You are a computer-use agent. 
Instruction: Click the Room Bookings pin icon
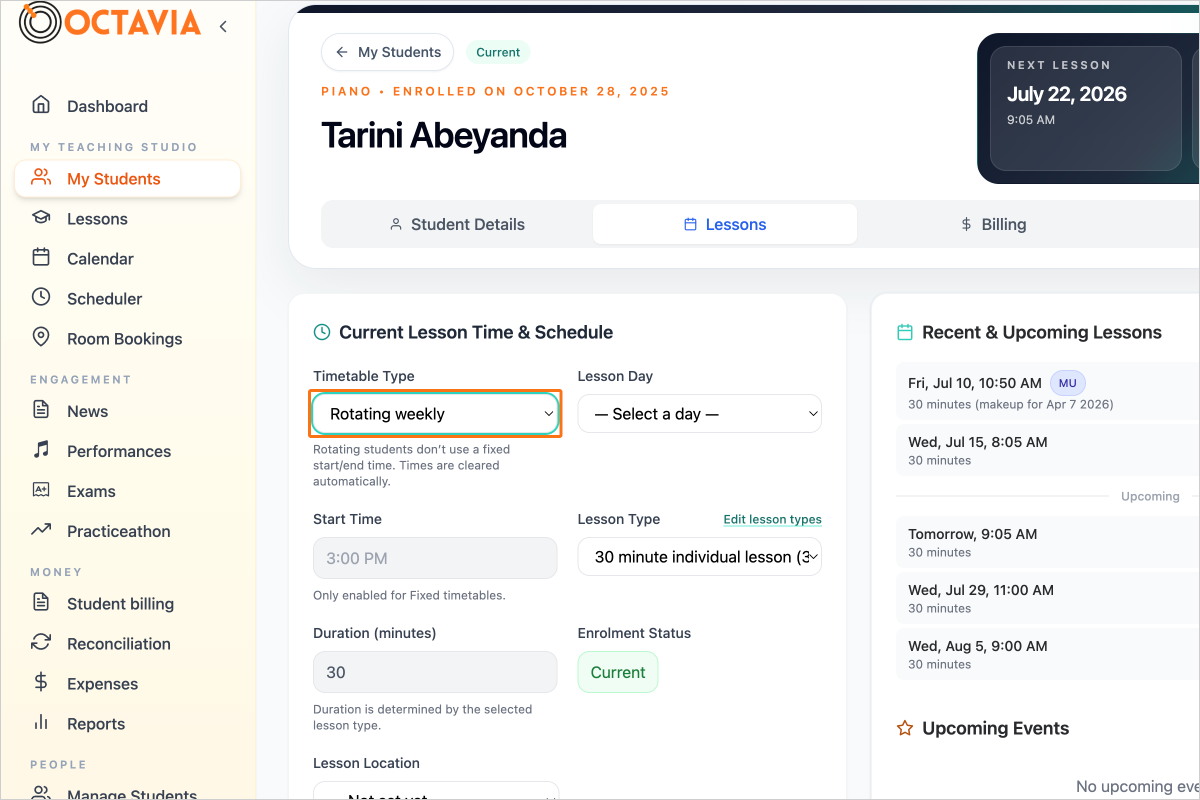click(41, 338)
